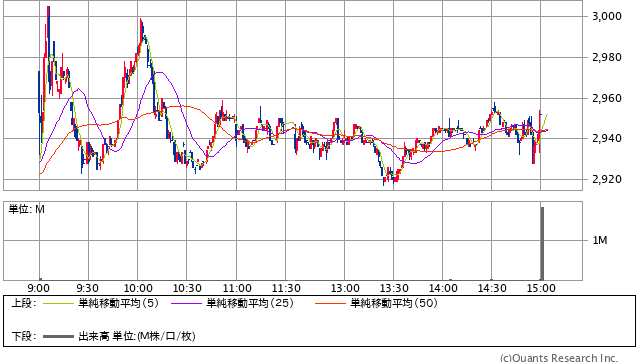The image size is (638, 362).
Task: Click the 2,960 price axis label
Action: (x=607, y=98)
